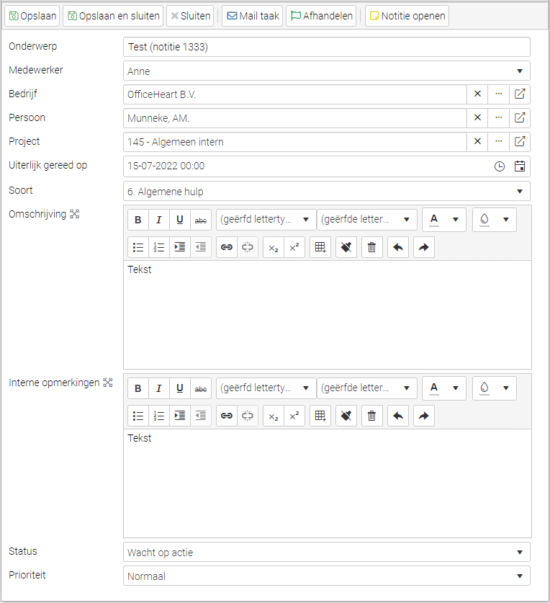Toggle italic in Interne opmerkingen editor
Screen dimensions: 550x603
pos(159,388)
